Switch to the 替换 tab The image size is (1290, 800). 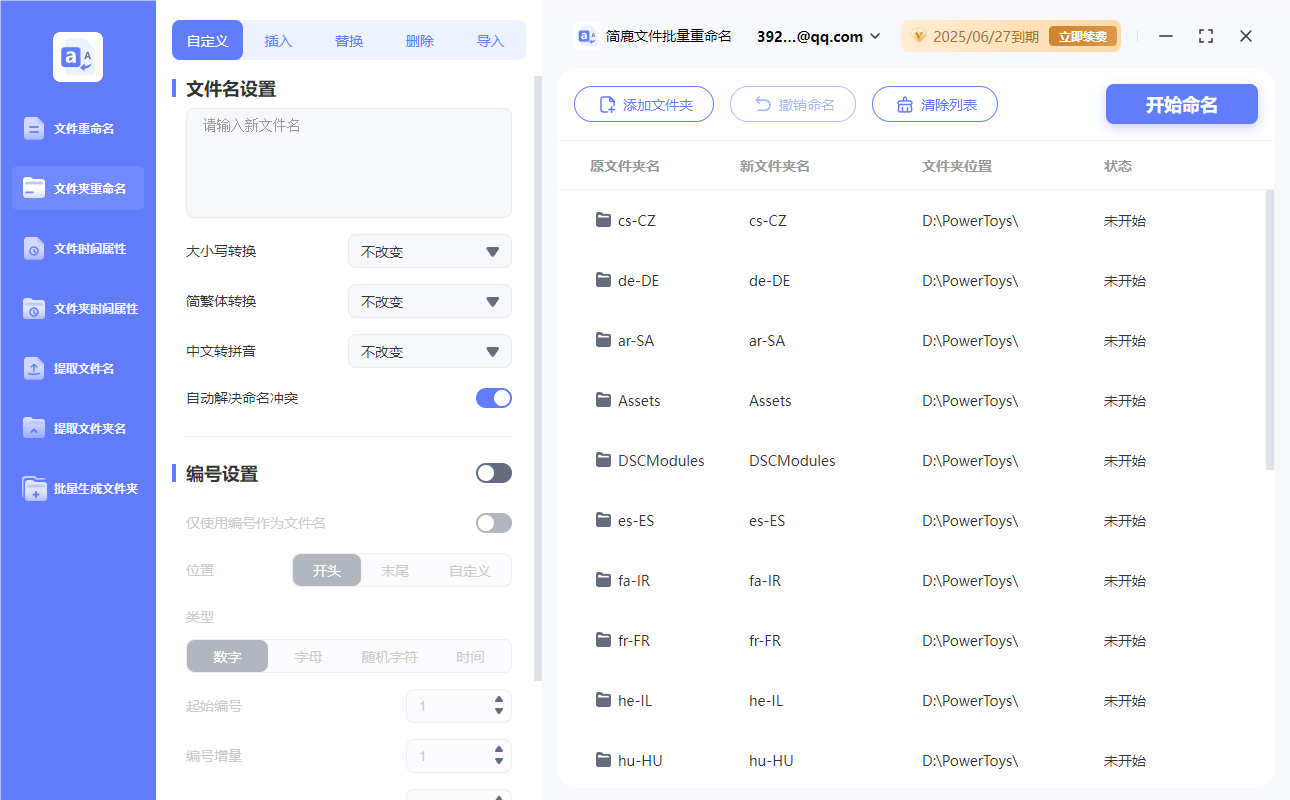(x=348, y=40)
